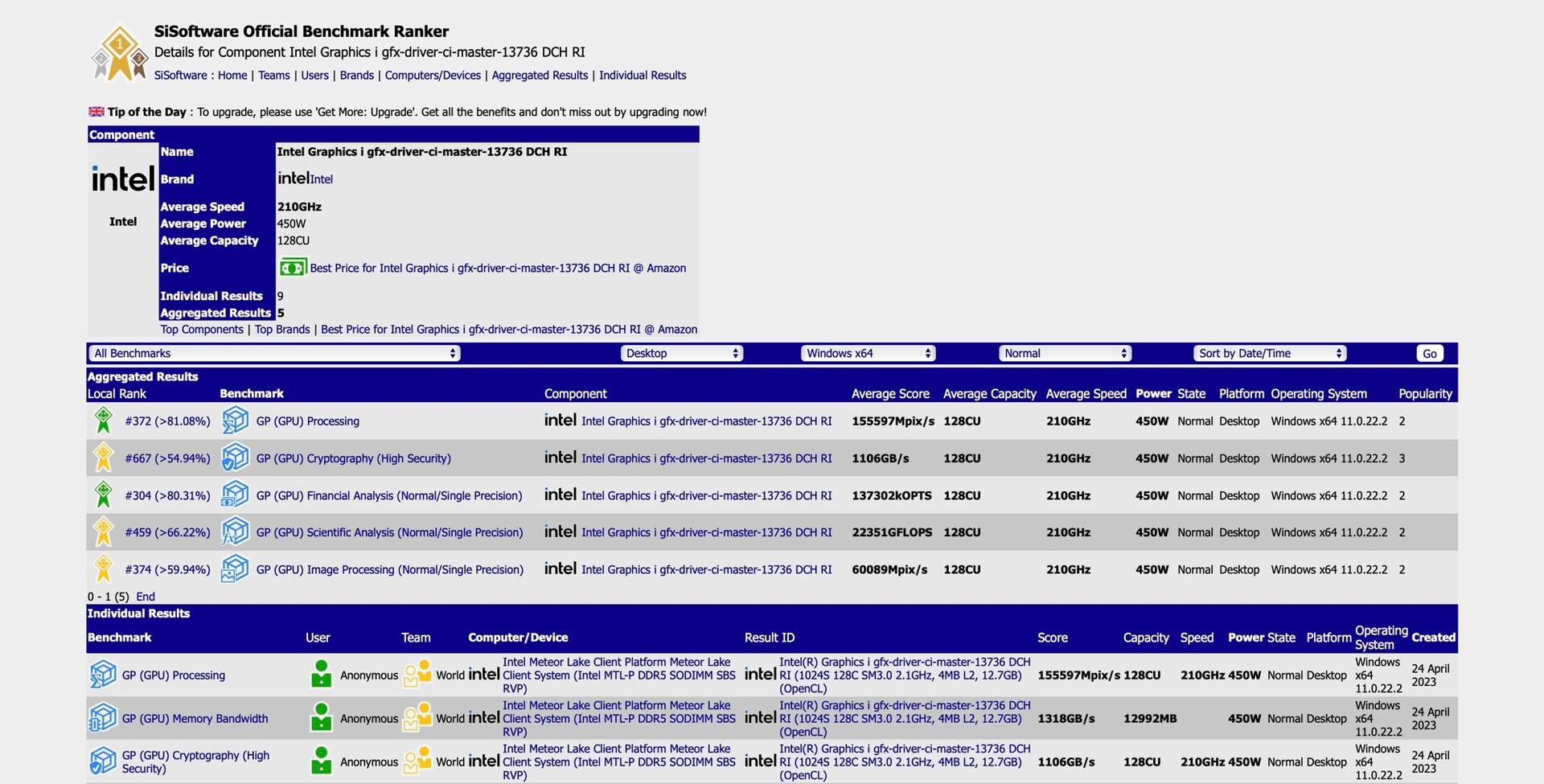Viewport: 1544px width, 784px height.
Task: Open the Computers/Devices navigation link
Action: click(x=433, y=75)
